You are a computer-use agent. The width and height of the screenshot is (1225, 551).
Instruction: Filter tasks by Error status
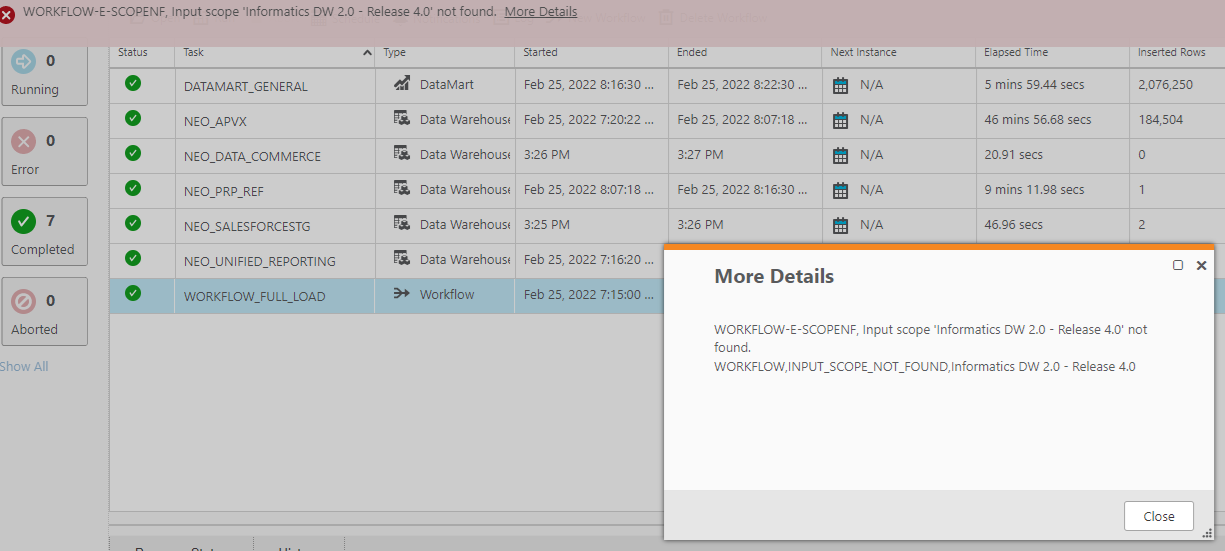coord(44,152)
